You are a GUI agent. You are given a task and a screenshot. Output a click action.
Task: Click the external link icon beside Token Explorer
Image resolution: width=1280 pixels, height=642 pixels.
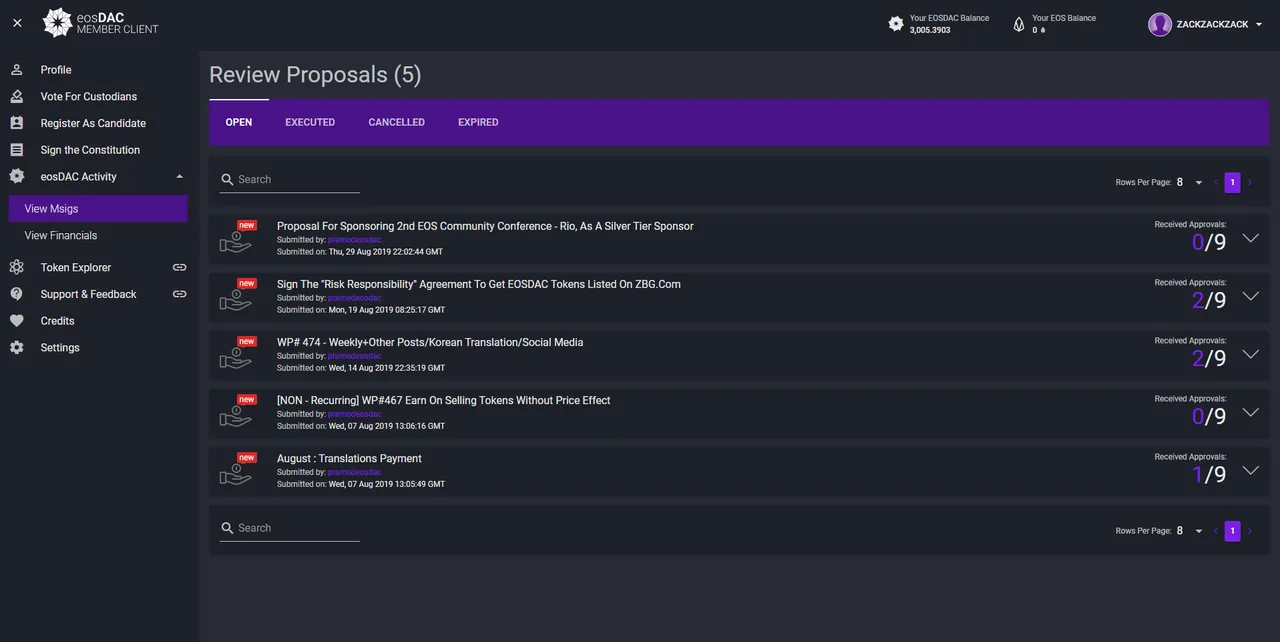179,267
